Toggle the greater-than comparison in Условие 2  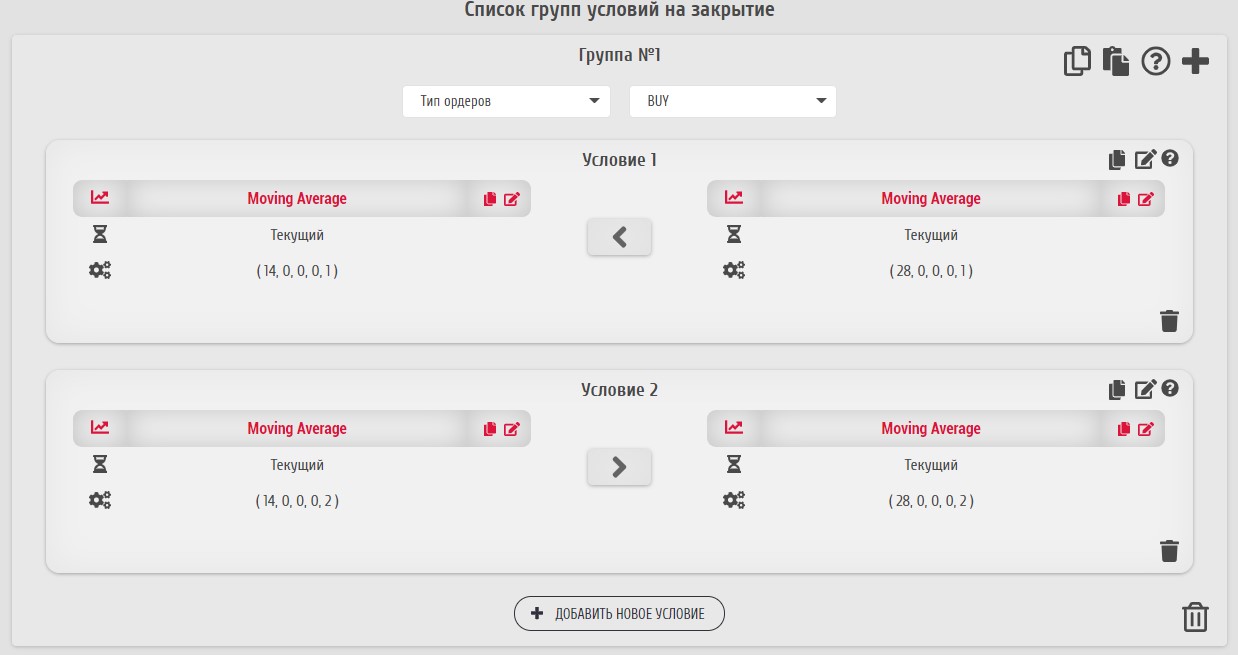pos(619,467)
